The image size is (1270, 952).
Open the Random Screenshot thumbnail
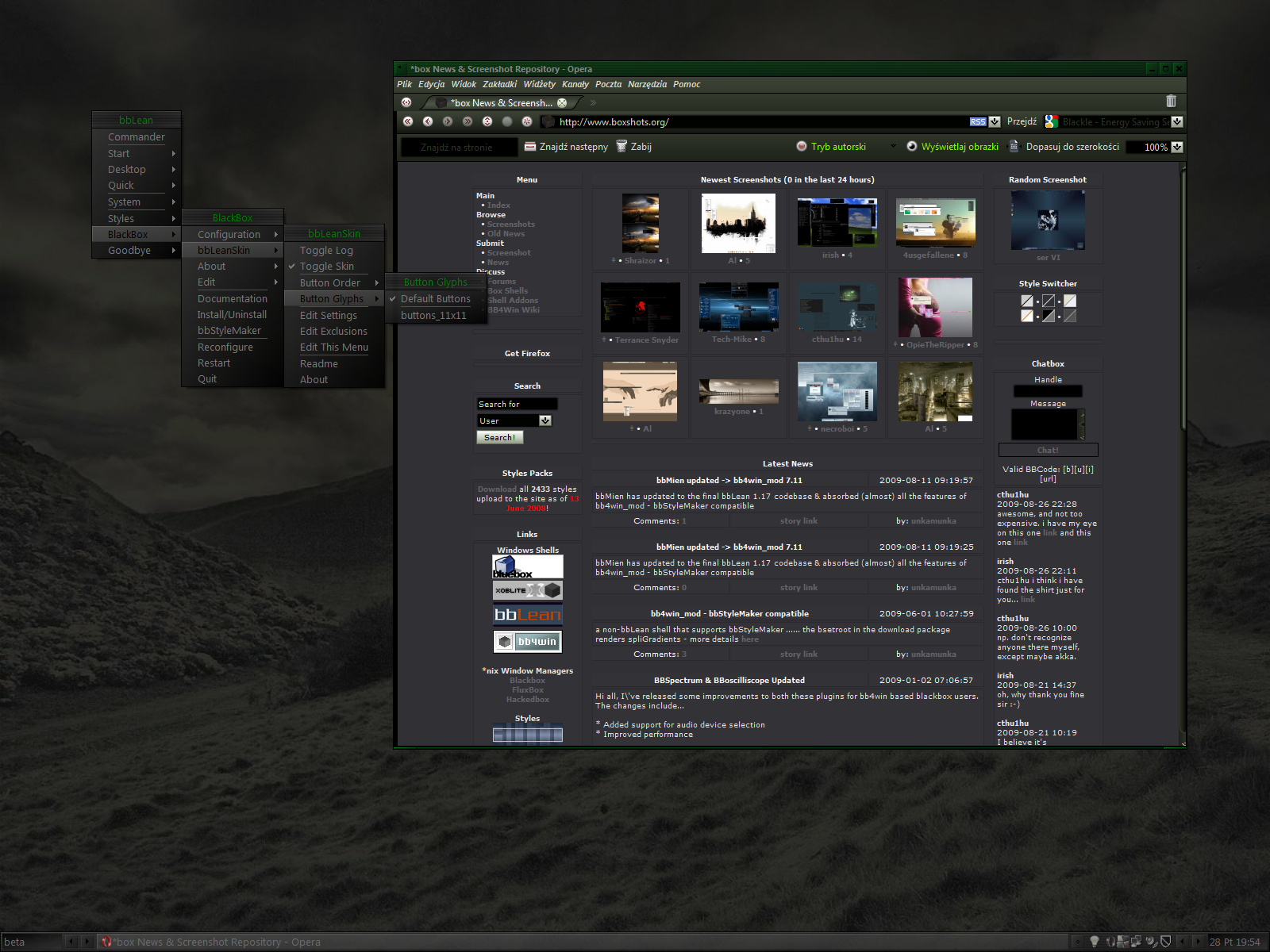point(1048,220)
